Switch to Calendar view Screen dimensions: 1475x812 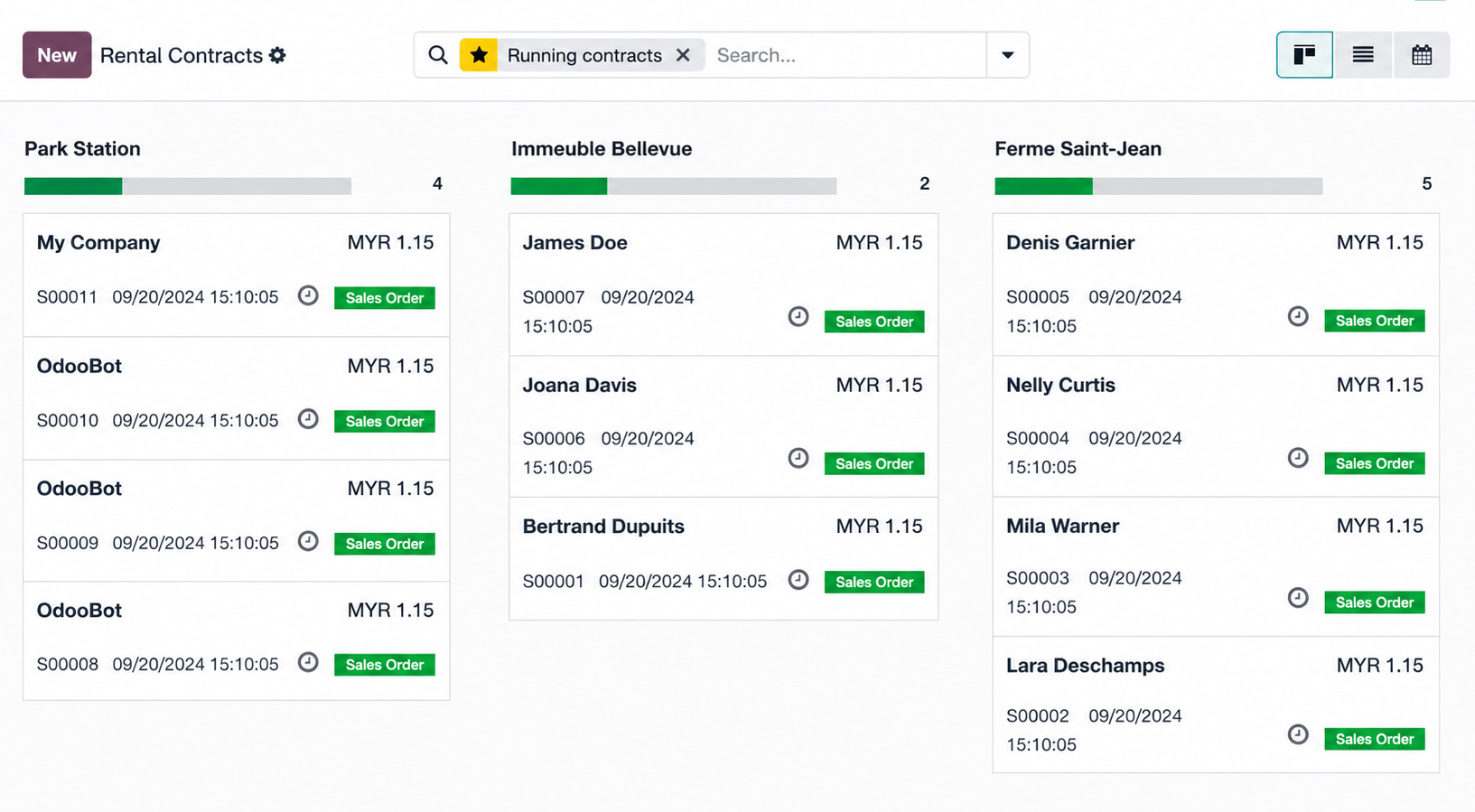pyautogui.click(x=1421, y=55)
